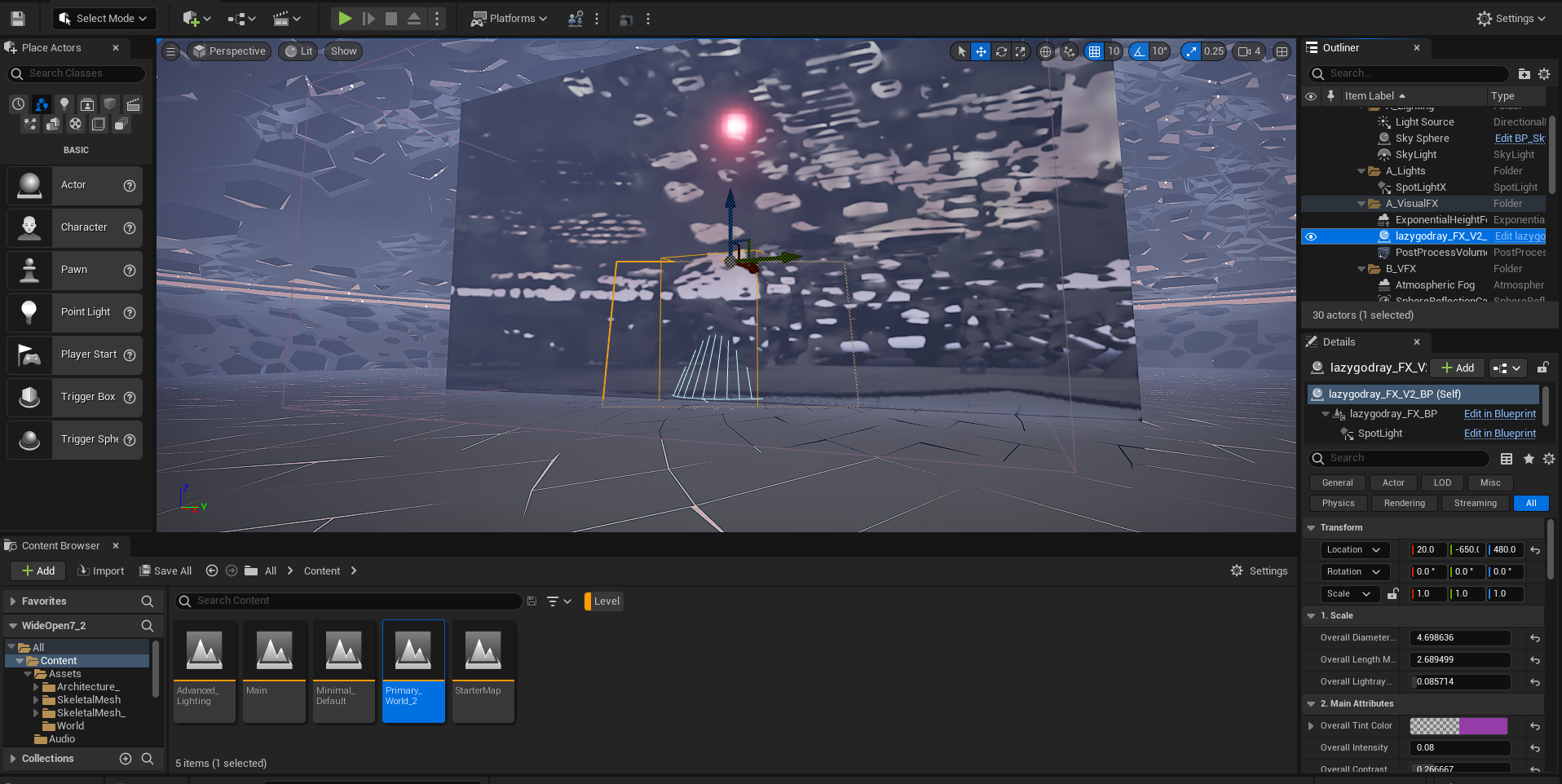1562x784 pixels.
Task: Activate the Scale gizmo tool
Action: (x=1021, y=51)
